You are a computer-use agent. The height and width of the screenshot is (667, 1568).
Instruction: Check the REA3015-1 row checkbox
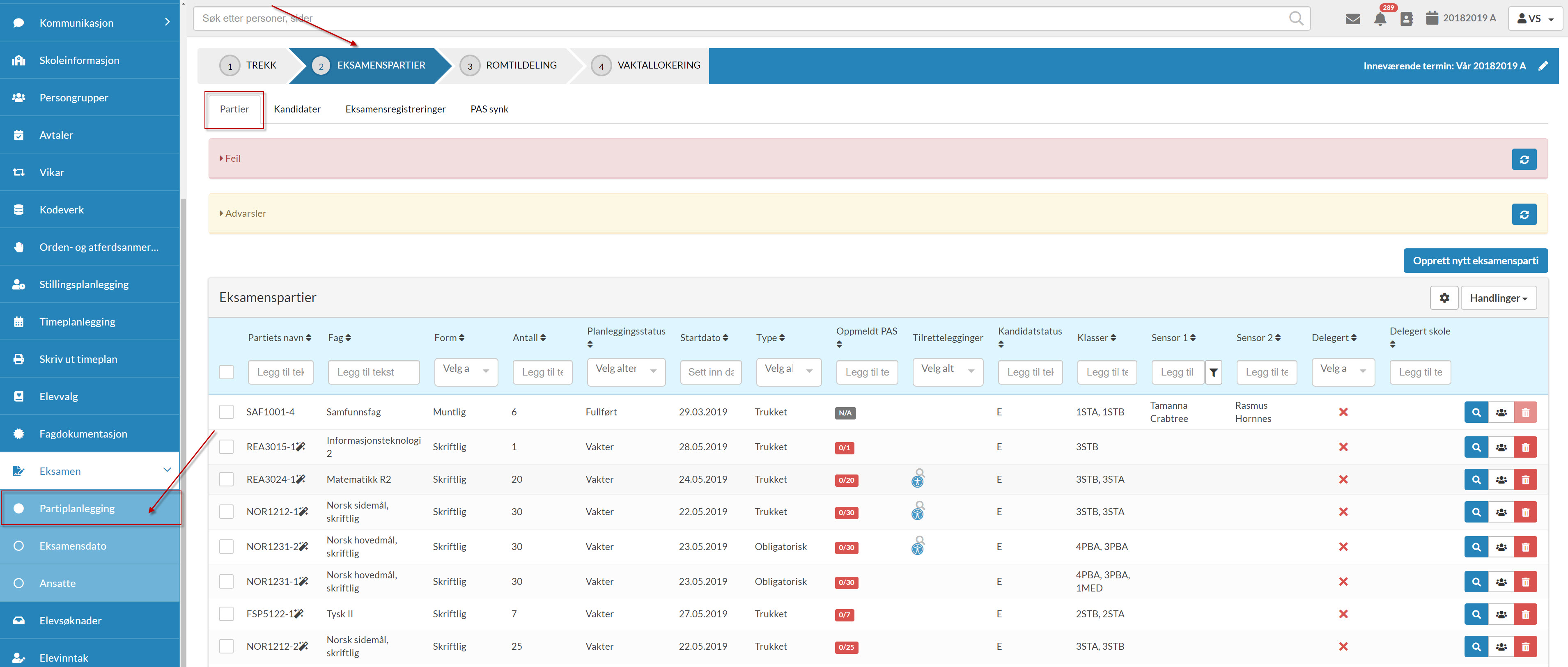[227, 447]
